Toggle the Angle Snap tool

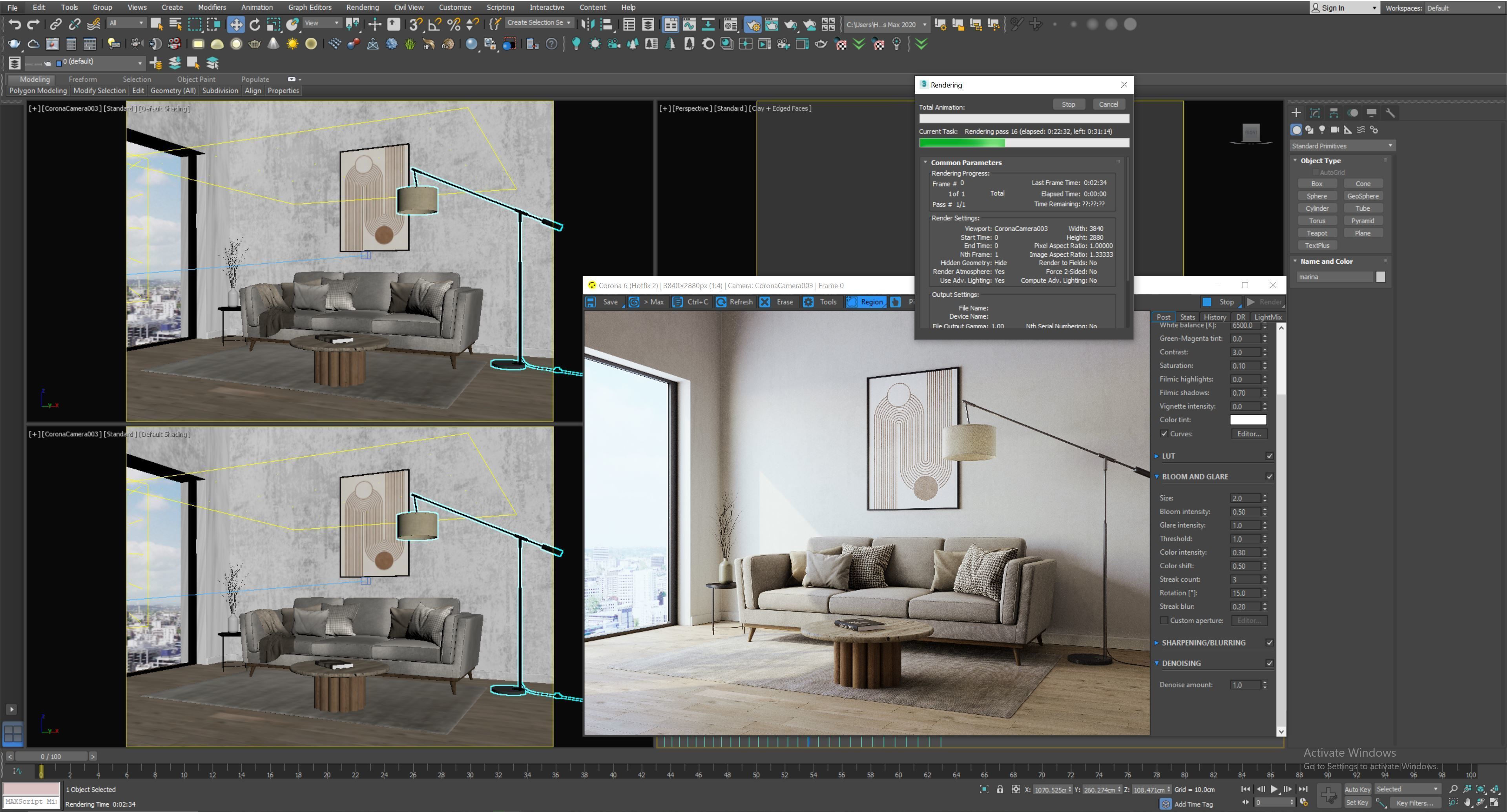pos(435,24)
